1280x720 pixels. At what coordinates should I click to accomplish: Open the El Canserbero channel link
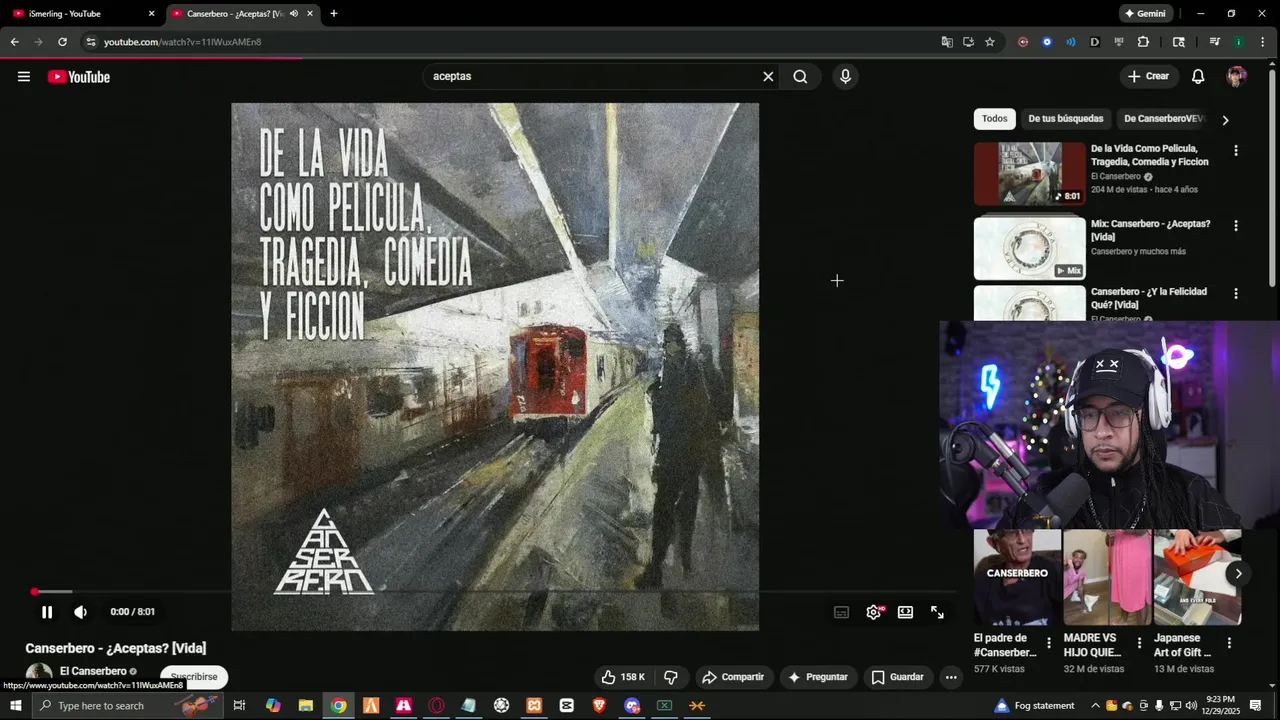93,671
